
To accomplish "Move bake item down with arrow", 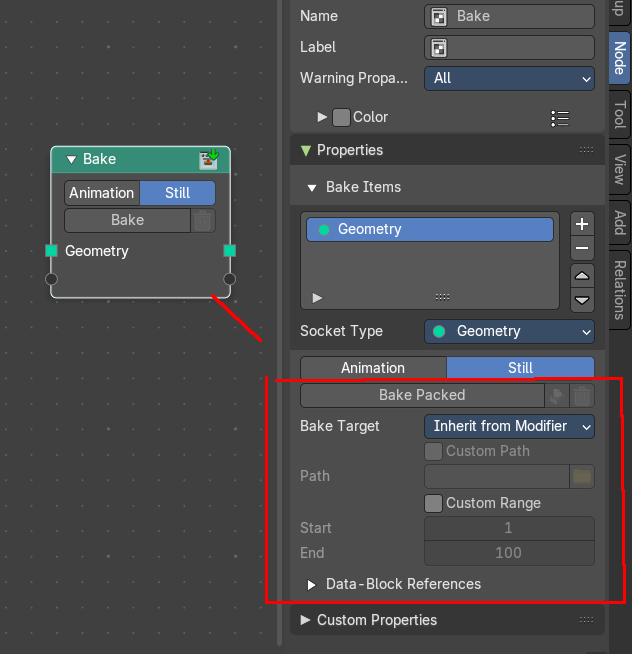I will tap(582, 300).
